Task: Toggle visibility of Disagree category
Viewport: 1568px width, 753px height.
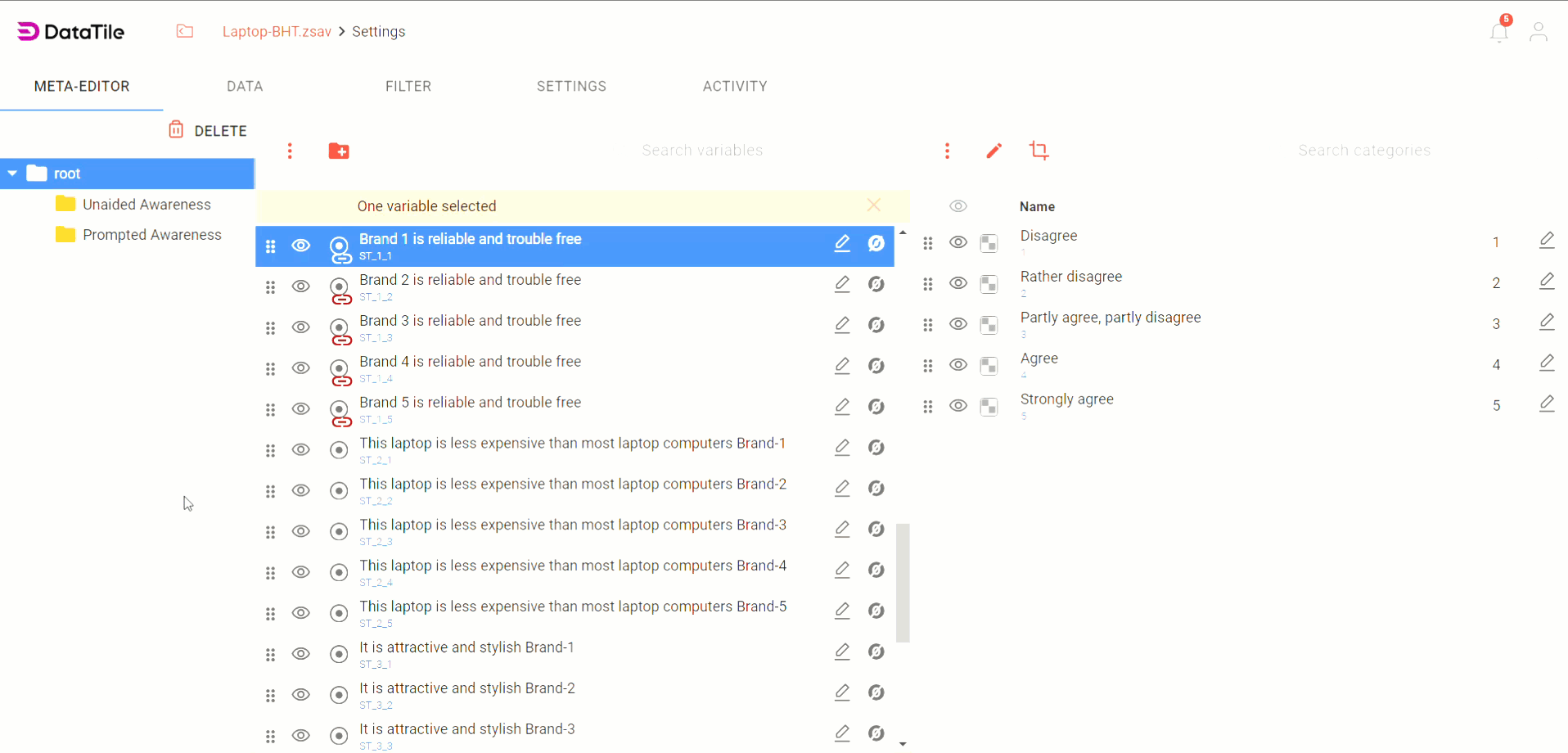Action: [958, 243]
